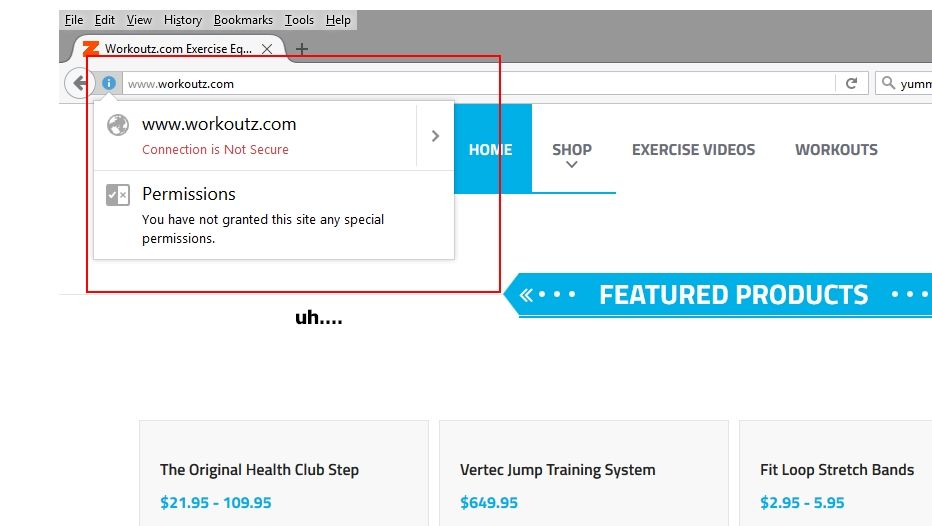
Task: Open the EXERCISE VIDEOS page
Action: coord(693,150)
